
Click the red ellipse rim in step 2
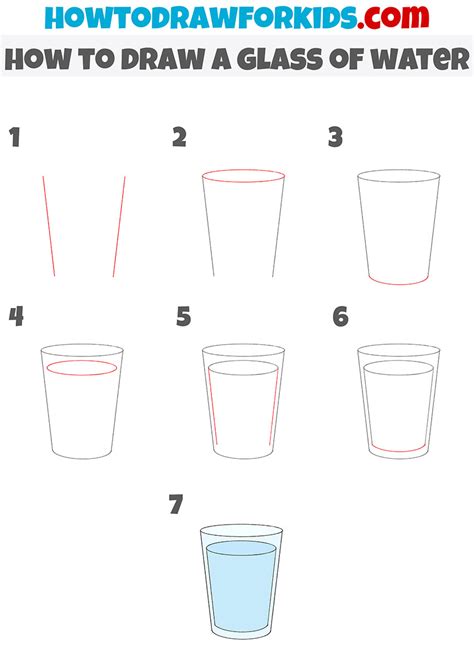243,176
